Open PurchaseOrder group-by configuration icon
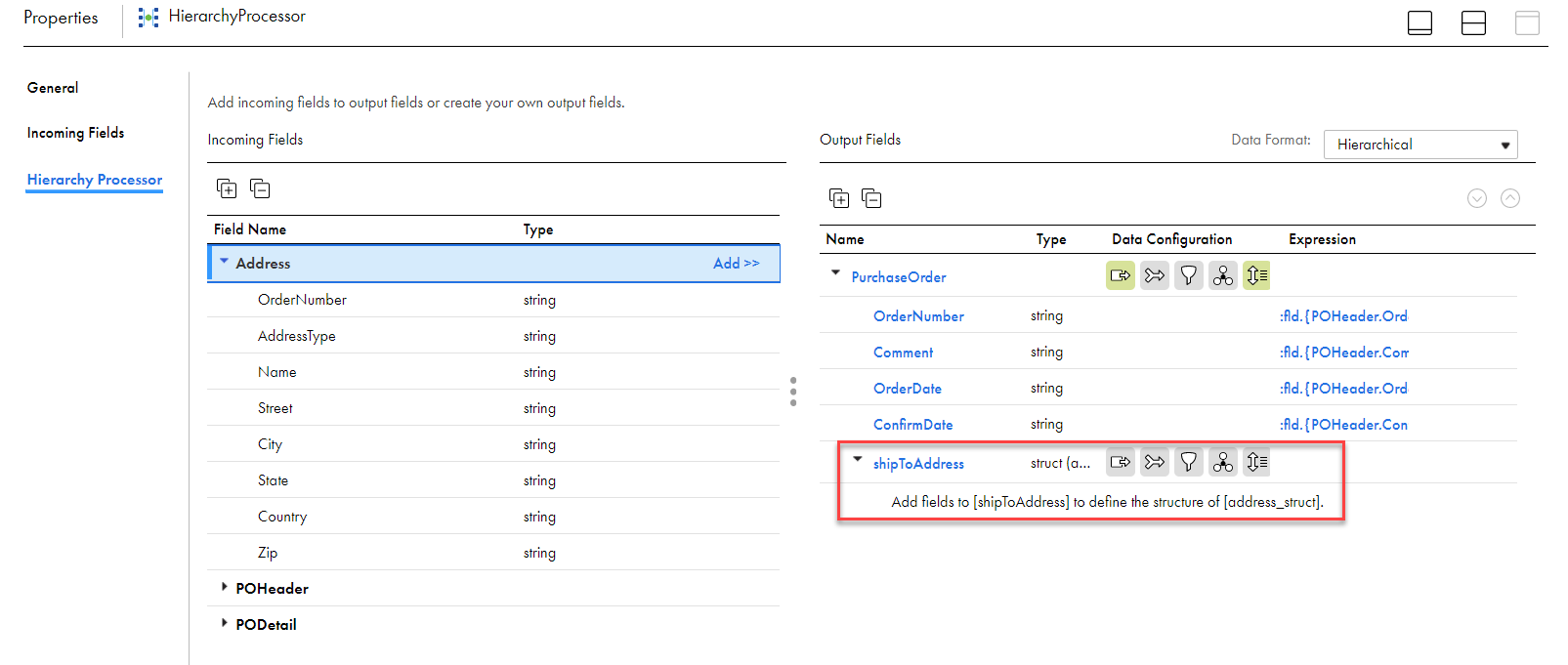 [x=1223, y=275]
